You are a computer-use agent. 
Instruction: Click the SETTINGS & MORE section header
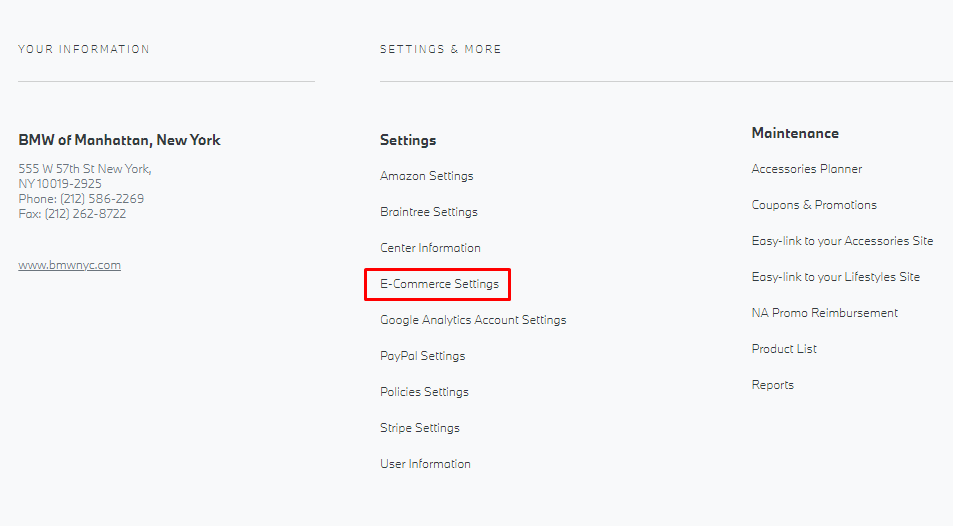click(x=441, y=49)
